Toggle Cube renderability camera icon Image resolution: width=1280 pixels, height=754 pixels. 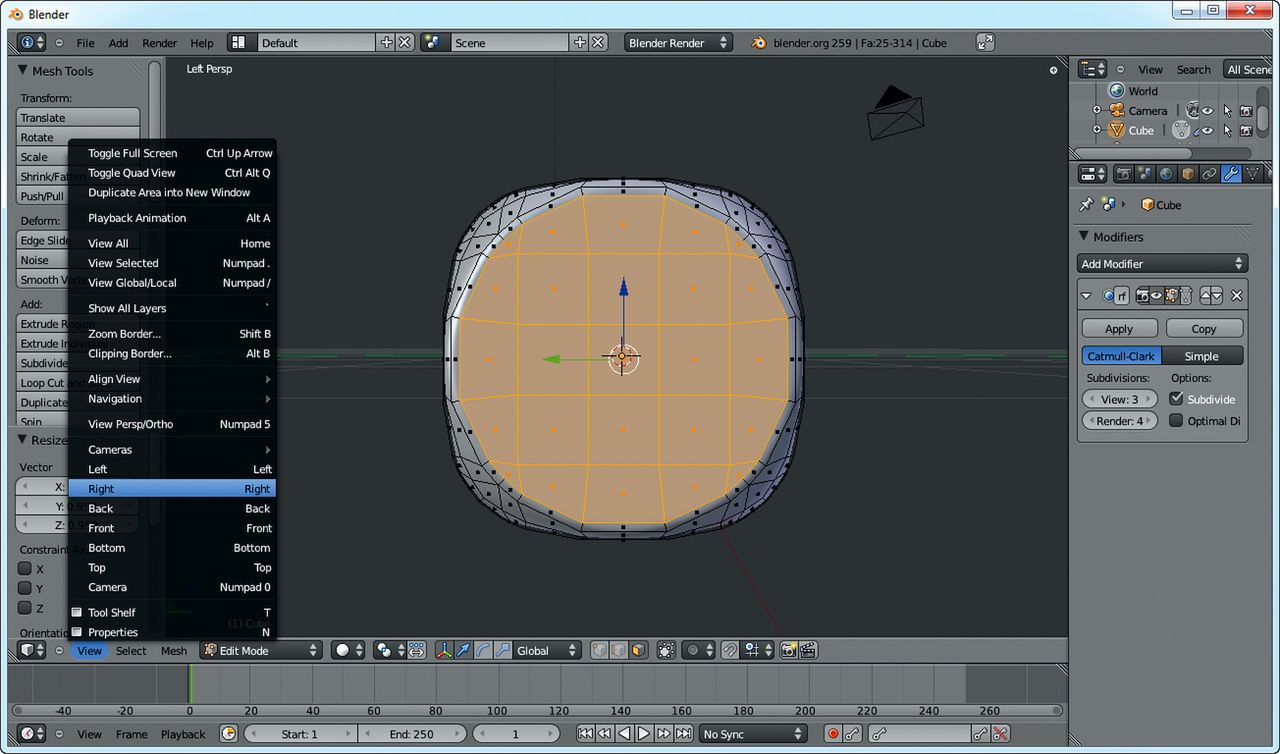pyautogui.click(x=1246, y=130)
